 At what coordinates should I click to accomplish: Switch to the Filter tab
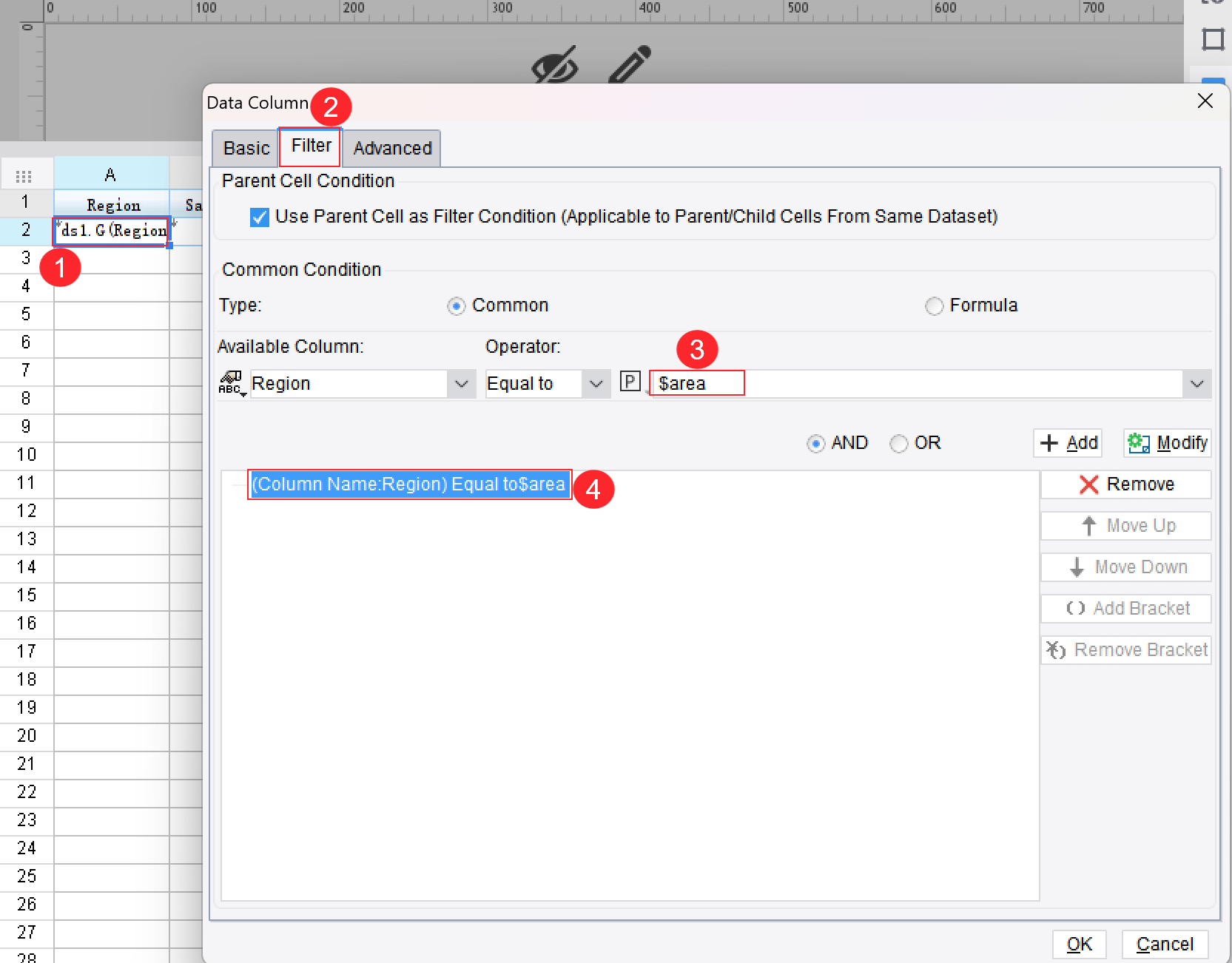click(x=311, y=146)
